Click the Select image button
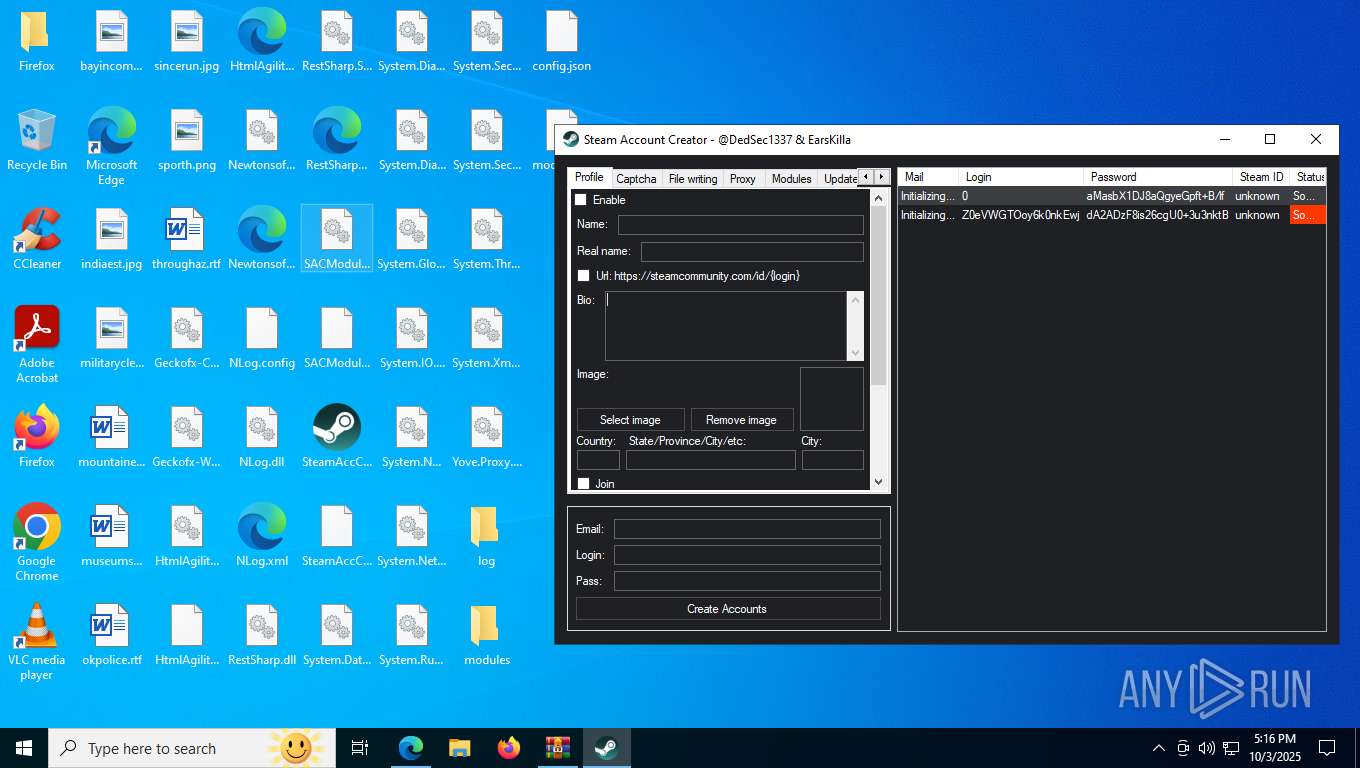The image size is (1360, 768). click(x=630, y=420)
